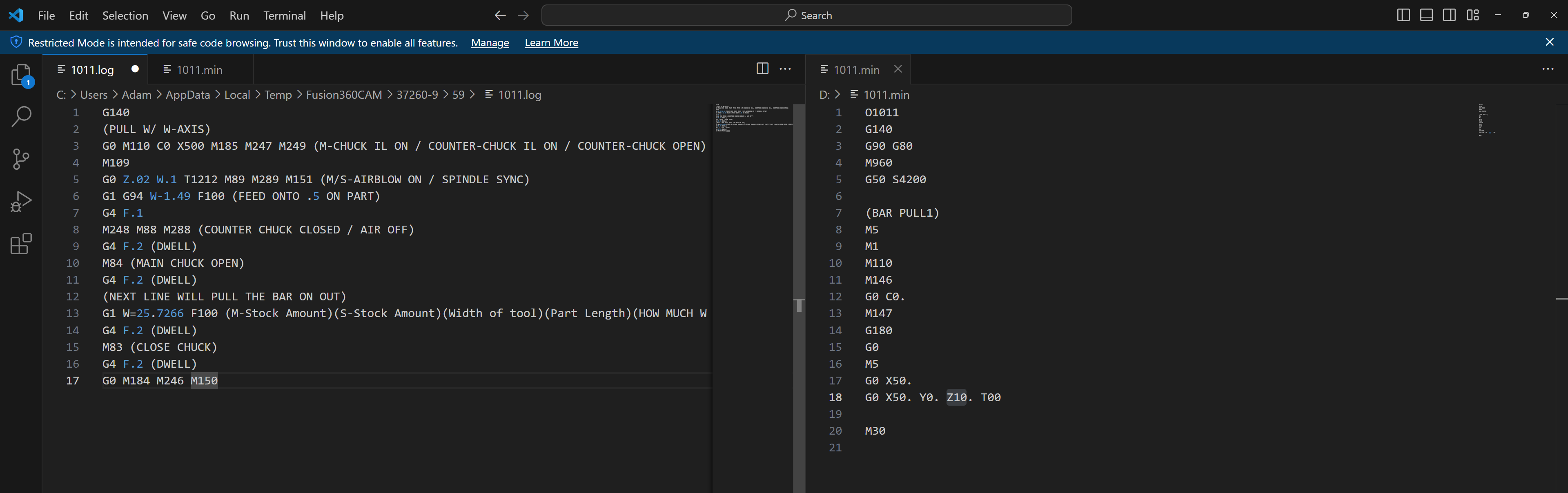
Task: Click the Search command center field
Action: tap(806, 15)
